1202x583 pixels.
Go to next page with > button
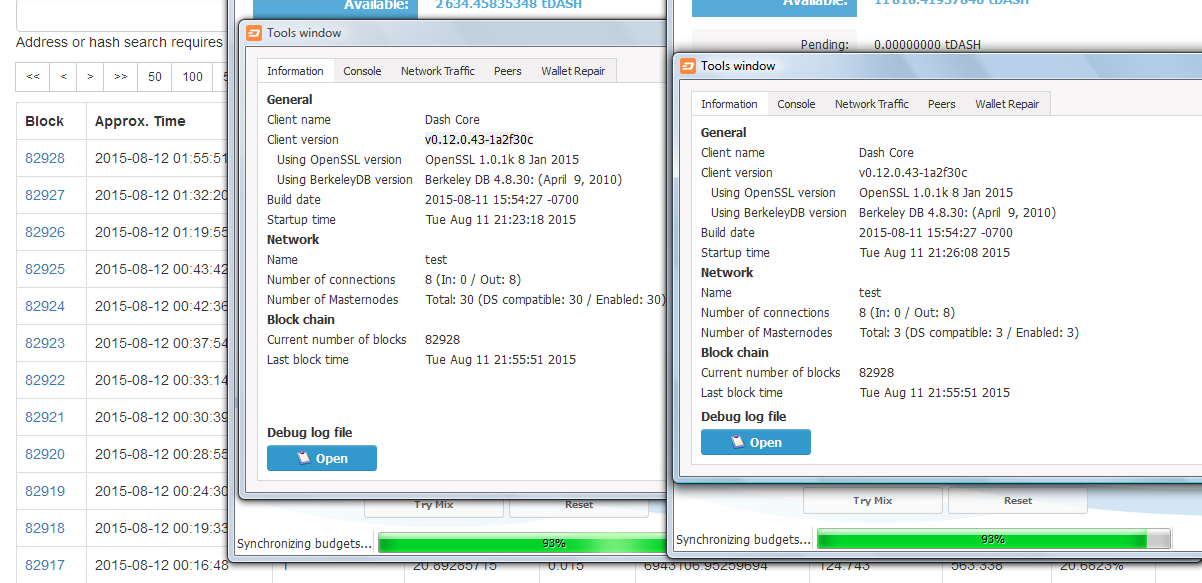90,76
